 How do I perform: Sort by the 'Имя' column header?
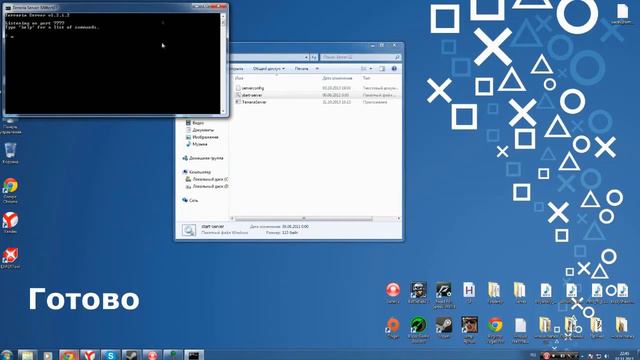[x=239, y=78]
